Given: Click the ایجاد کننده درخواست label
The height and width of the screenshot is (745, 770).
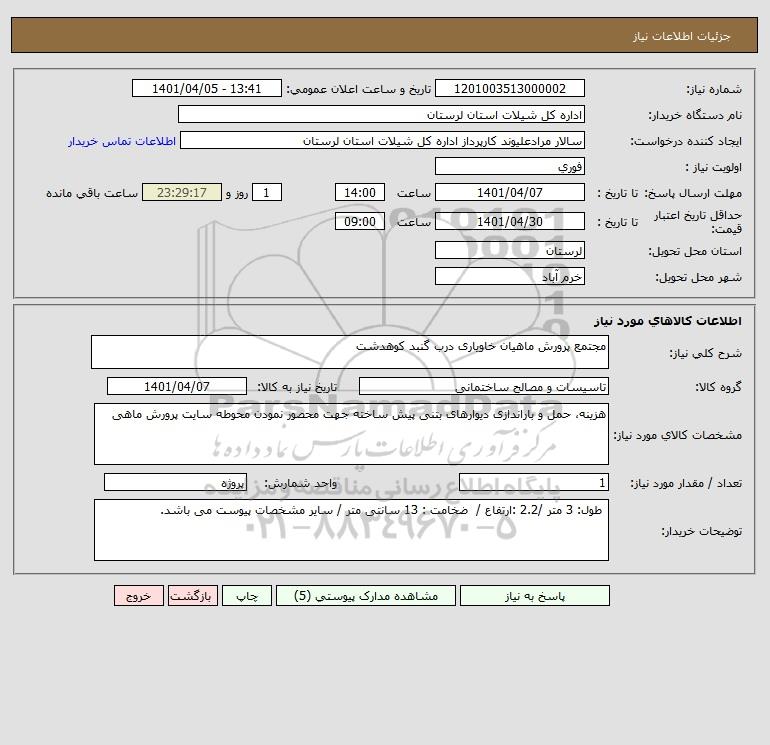Looking at the screenshot, I should (x=686, y=141).
